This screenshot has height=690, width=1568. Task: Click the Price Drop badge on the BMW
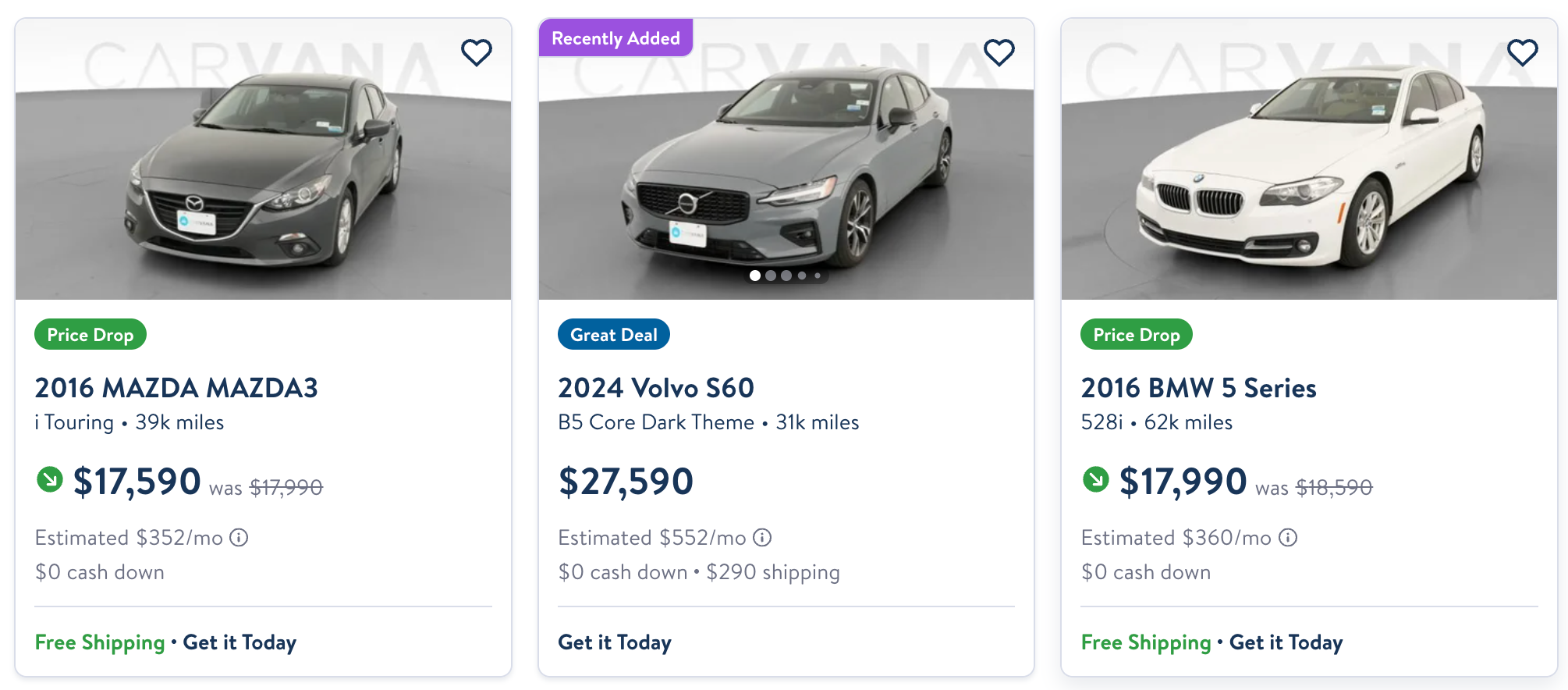tap(1137, 335)
